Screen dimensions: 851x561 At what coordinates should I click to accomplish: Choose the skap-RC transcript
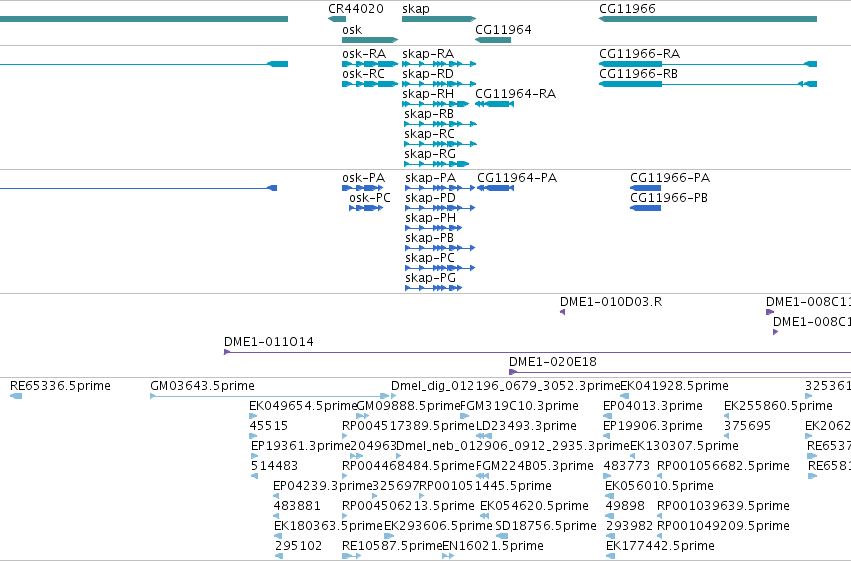[x=440, y=144]
